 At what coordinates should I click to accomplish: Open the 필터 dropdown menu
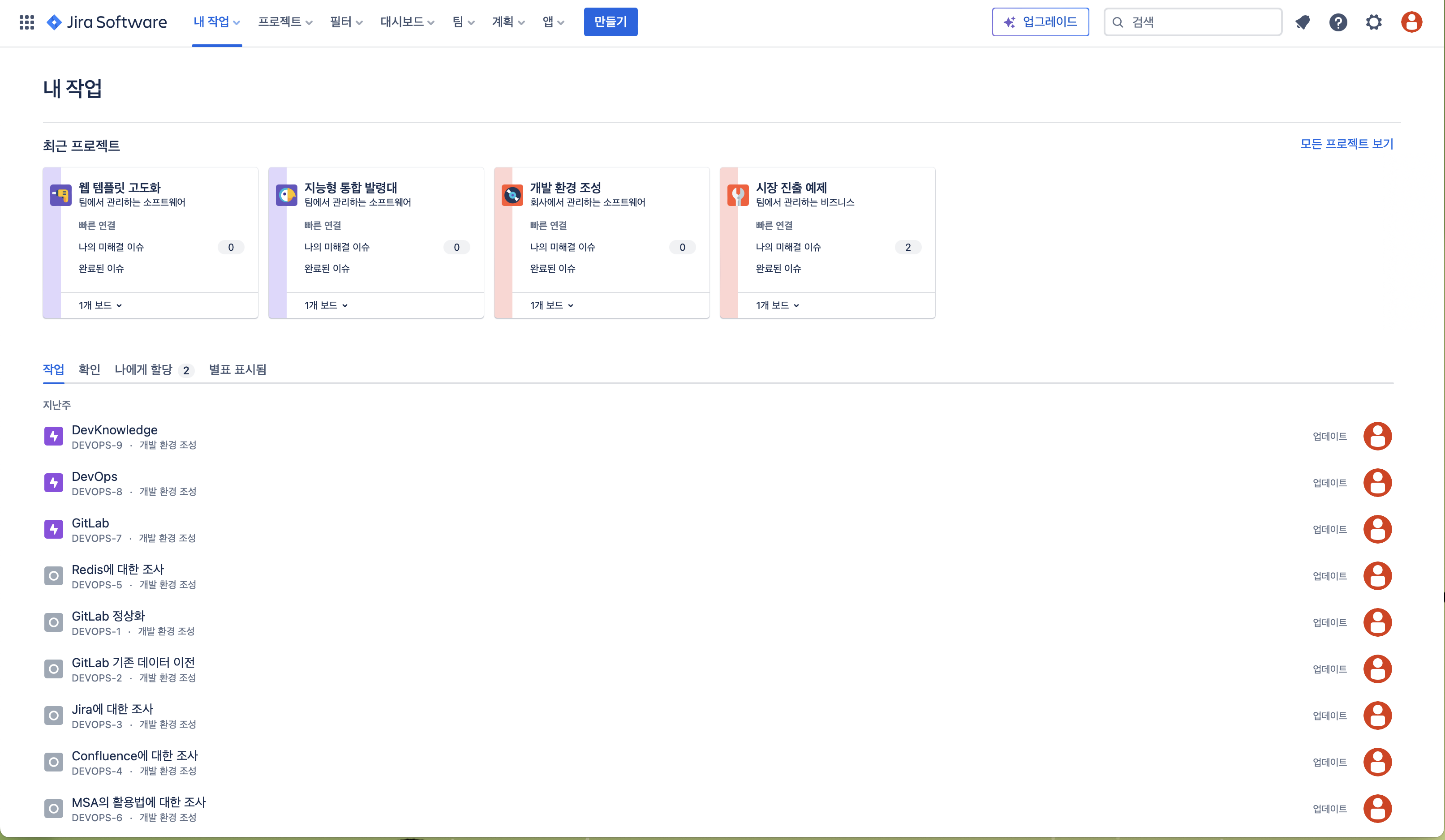346,22
